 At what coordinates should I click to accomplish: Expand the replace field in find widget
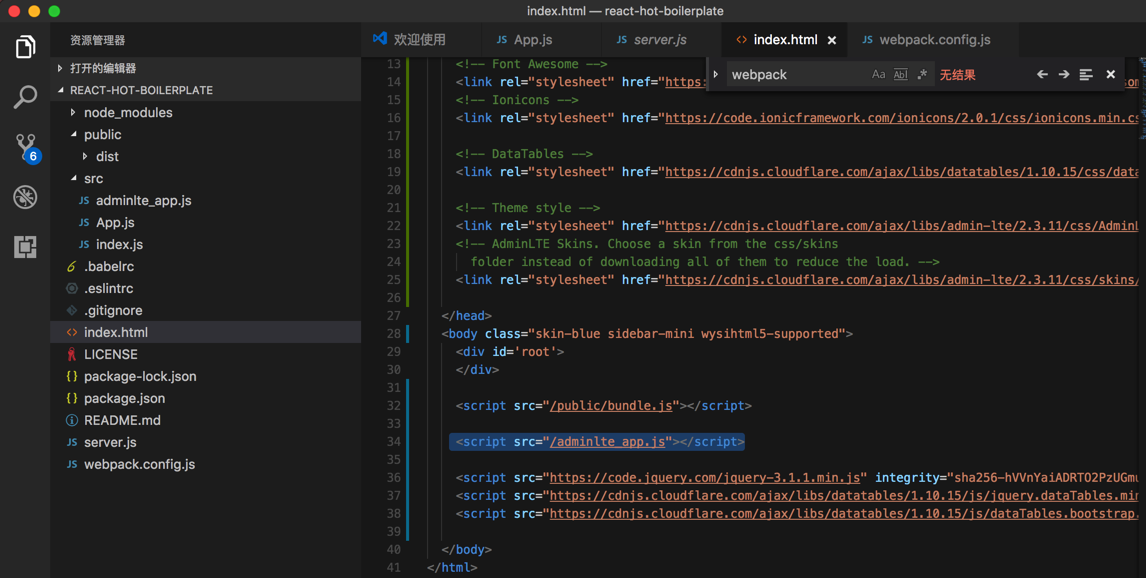pyautogui.click(x=716, y=75)
